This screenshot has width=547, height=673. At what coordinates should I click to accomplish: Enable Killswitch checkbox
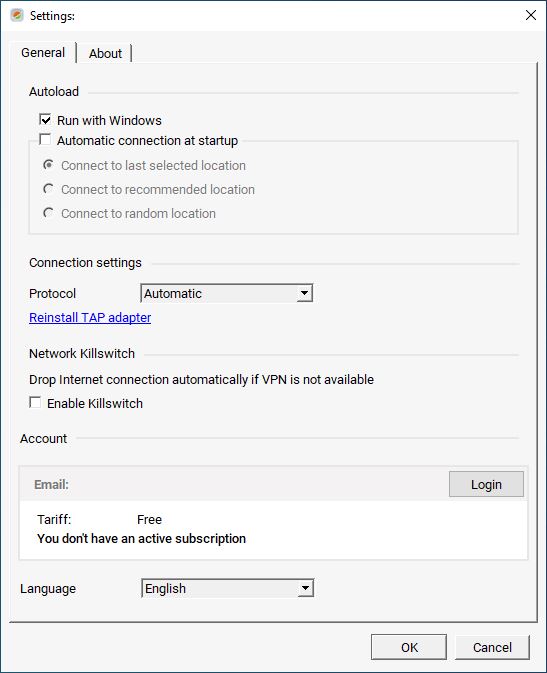click(35, 403)
